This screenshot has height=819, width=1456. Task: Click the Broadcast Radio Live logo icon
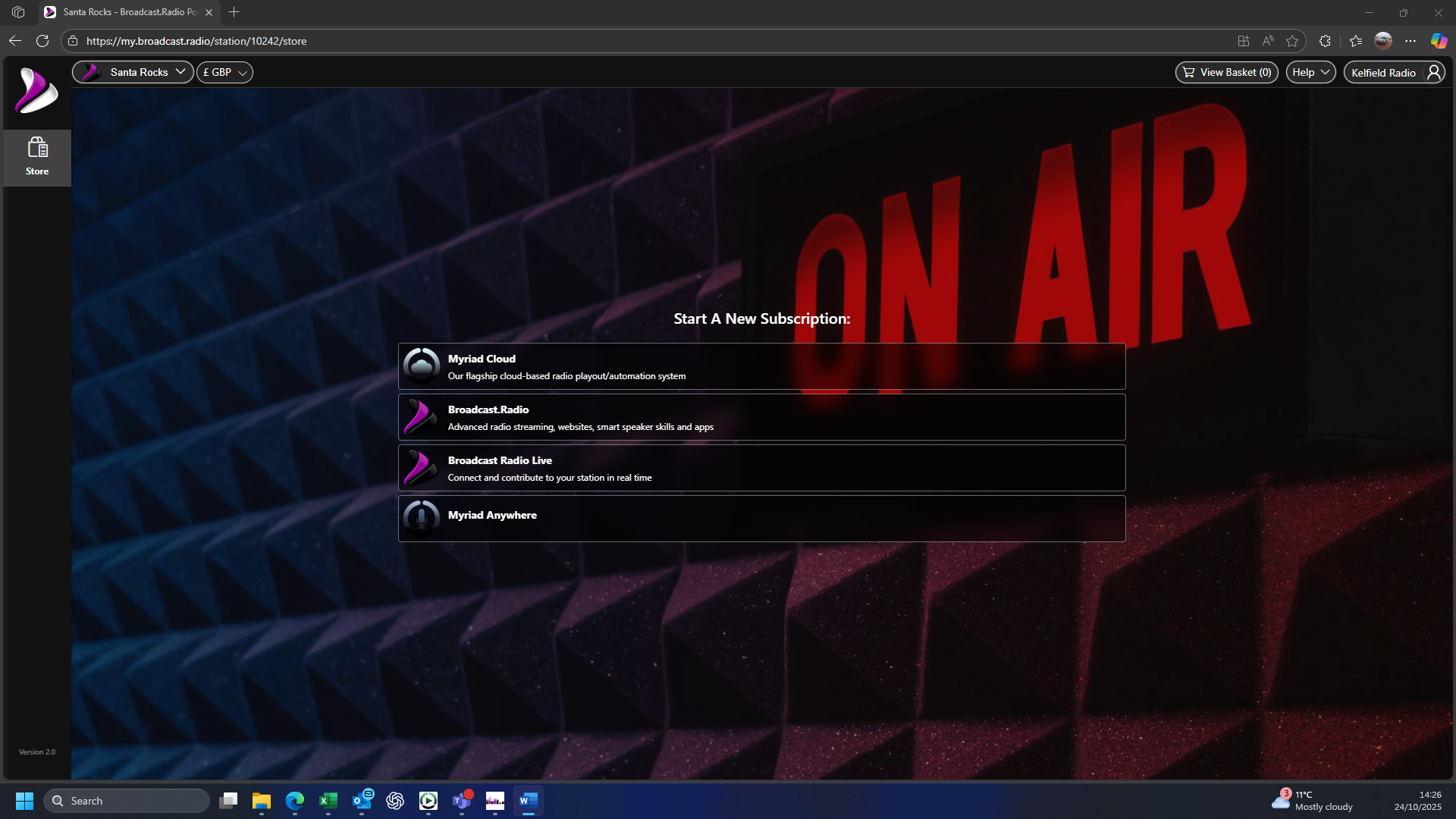click(421, 468)
